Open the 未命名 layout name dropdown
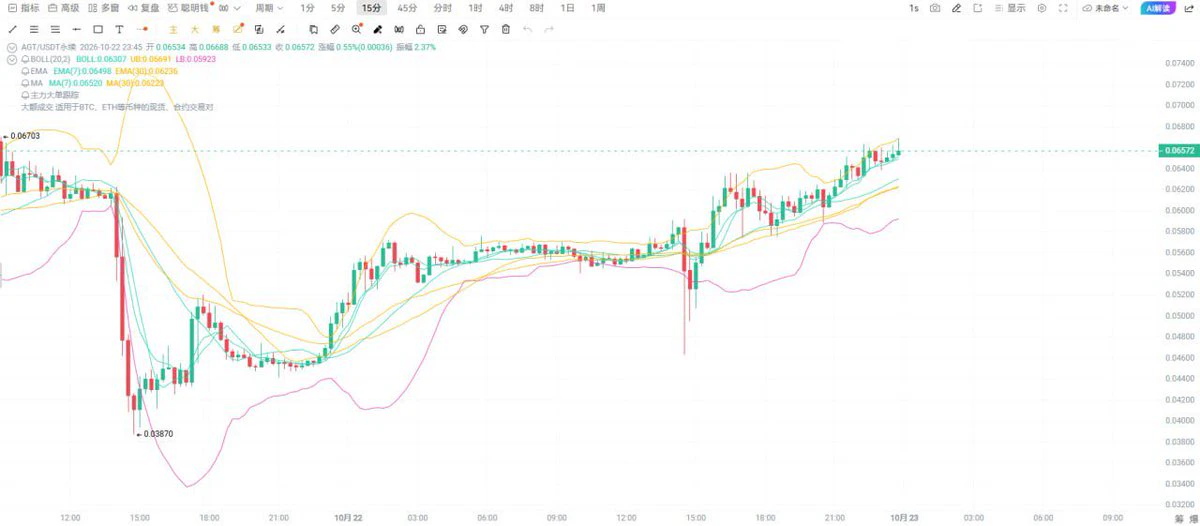This screenshot has width=1200, height=526. click(x=1105, y=8)
